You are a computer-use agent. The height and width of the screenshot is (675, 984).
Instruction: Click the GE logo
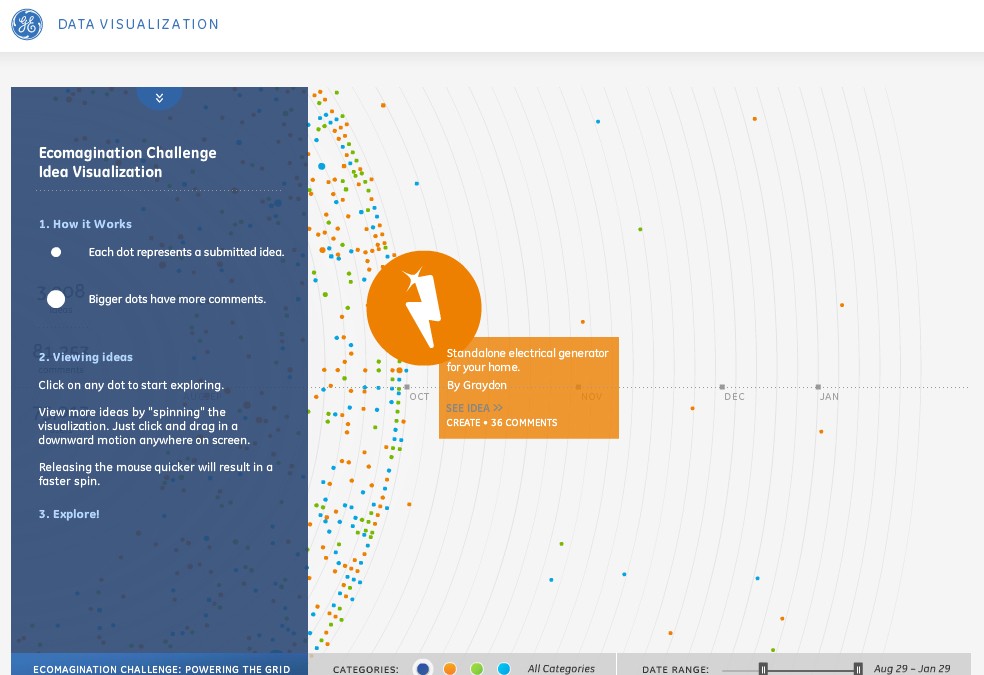27,24
